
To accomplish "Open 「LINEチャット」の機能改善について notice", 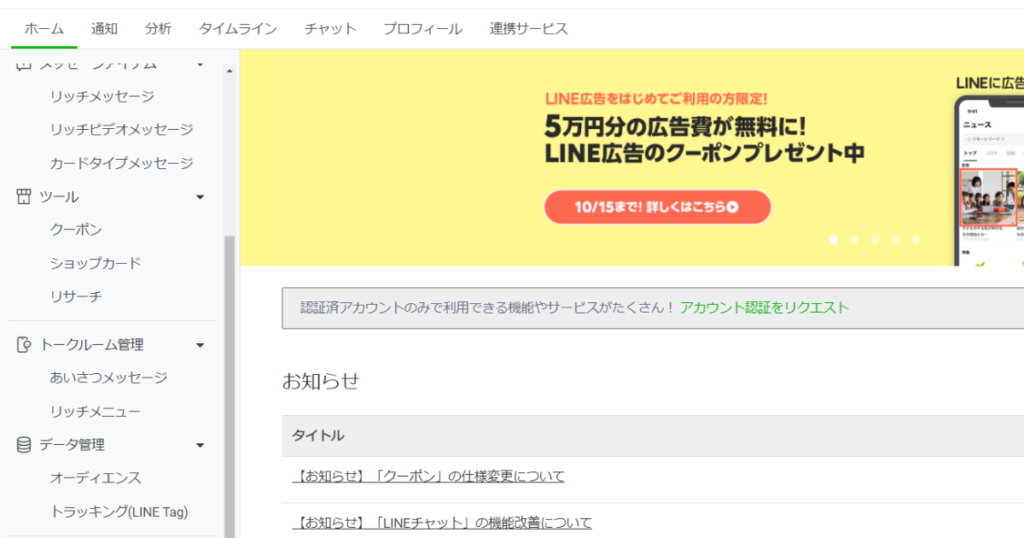I will [442, 522].
